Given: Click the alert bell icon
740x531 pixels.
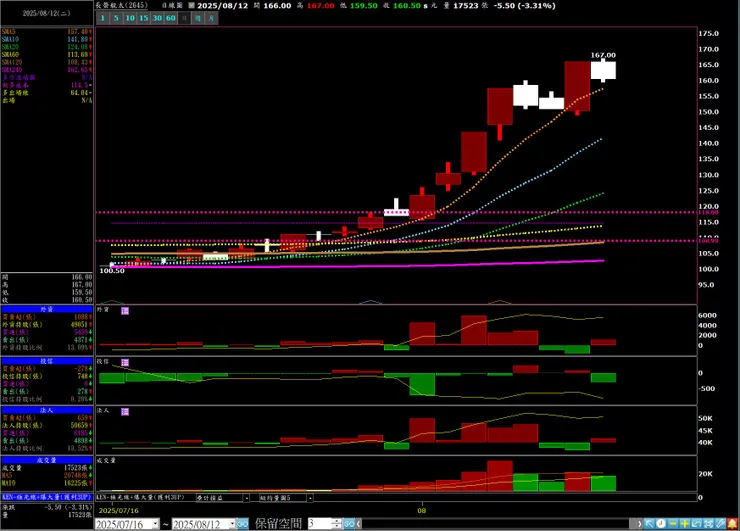Looking at the screenshot, I should pos(732,524).
